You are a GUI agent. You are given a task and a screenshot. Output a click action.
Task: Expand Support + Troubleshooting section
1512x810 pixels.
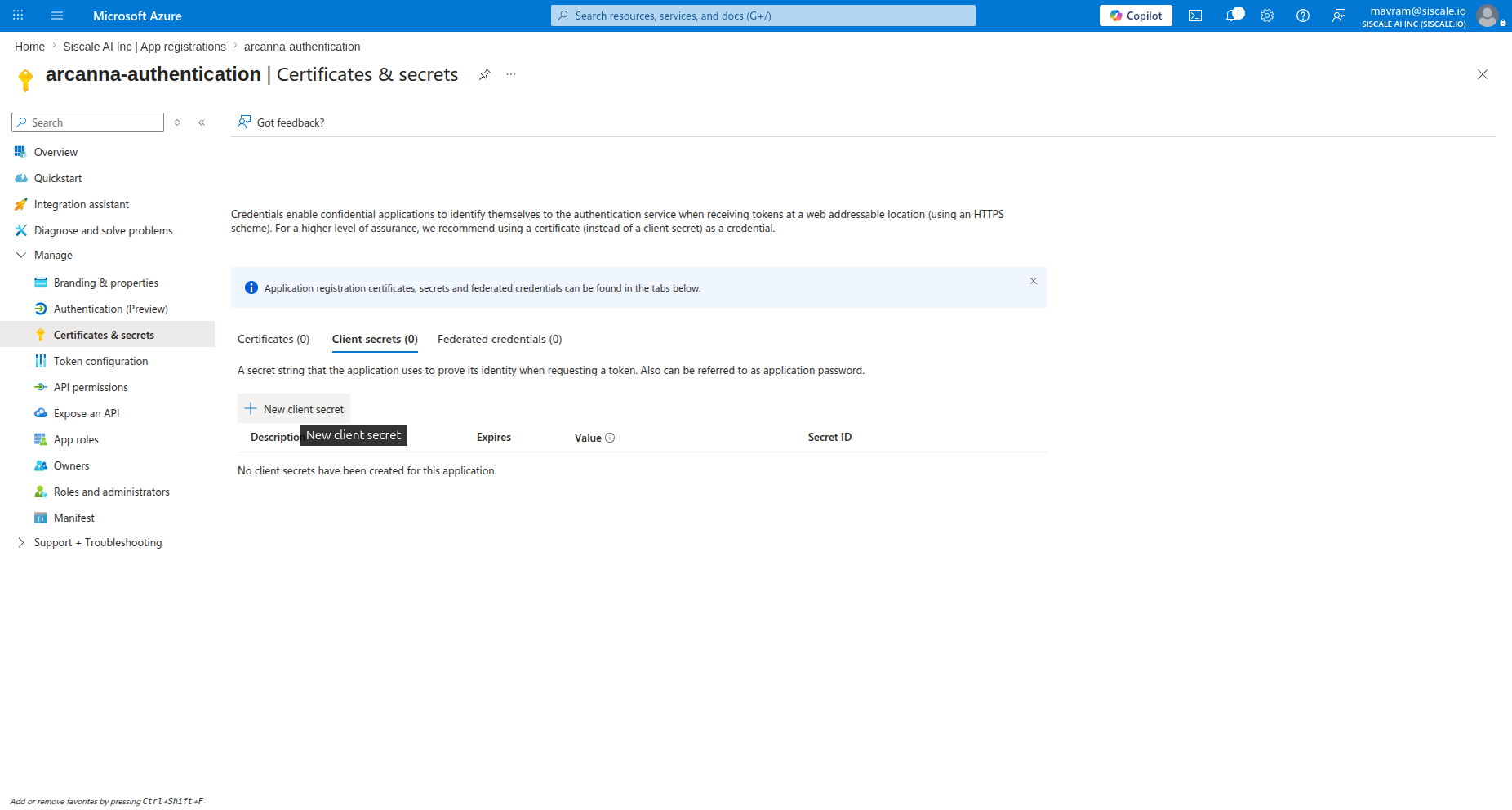point(21,542)
